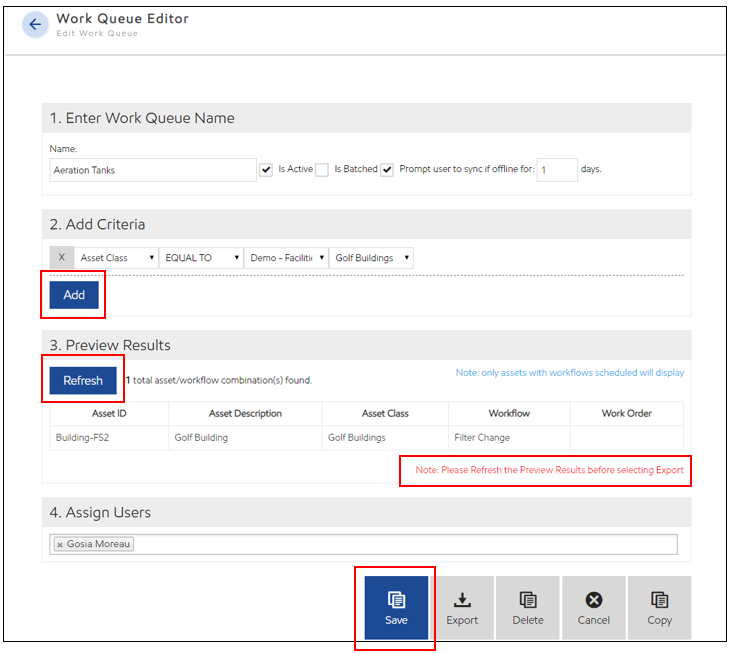This screenshot has height=653, width=729.
Task: Refresh the preview results
Action: pos(83,380)
